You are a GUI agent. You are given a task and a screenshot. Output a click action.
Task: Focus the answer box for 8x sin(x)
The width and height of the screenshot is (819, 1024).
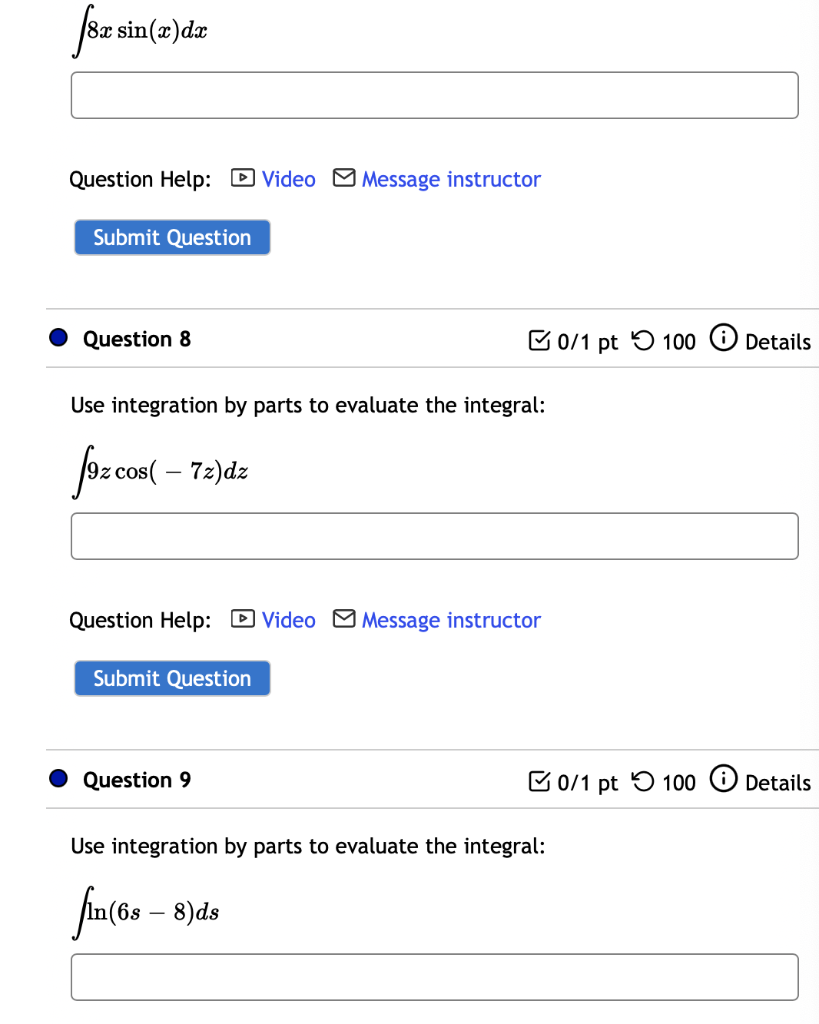(x=434, y=95)
